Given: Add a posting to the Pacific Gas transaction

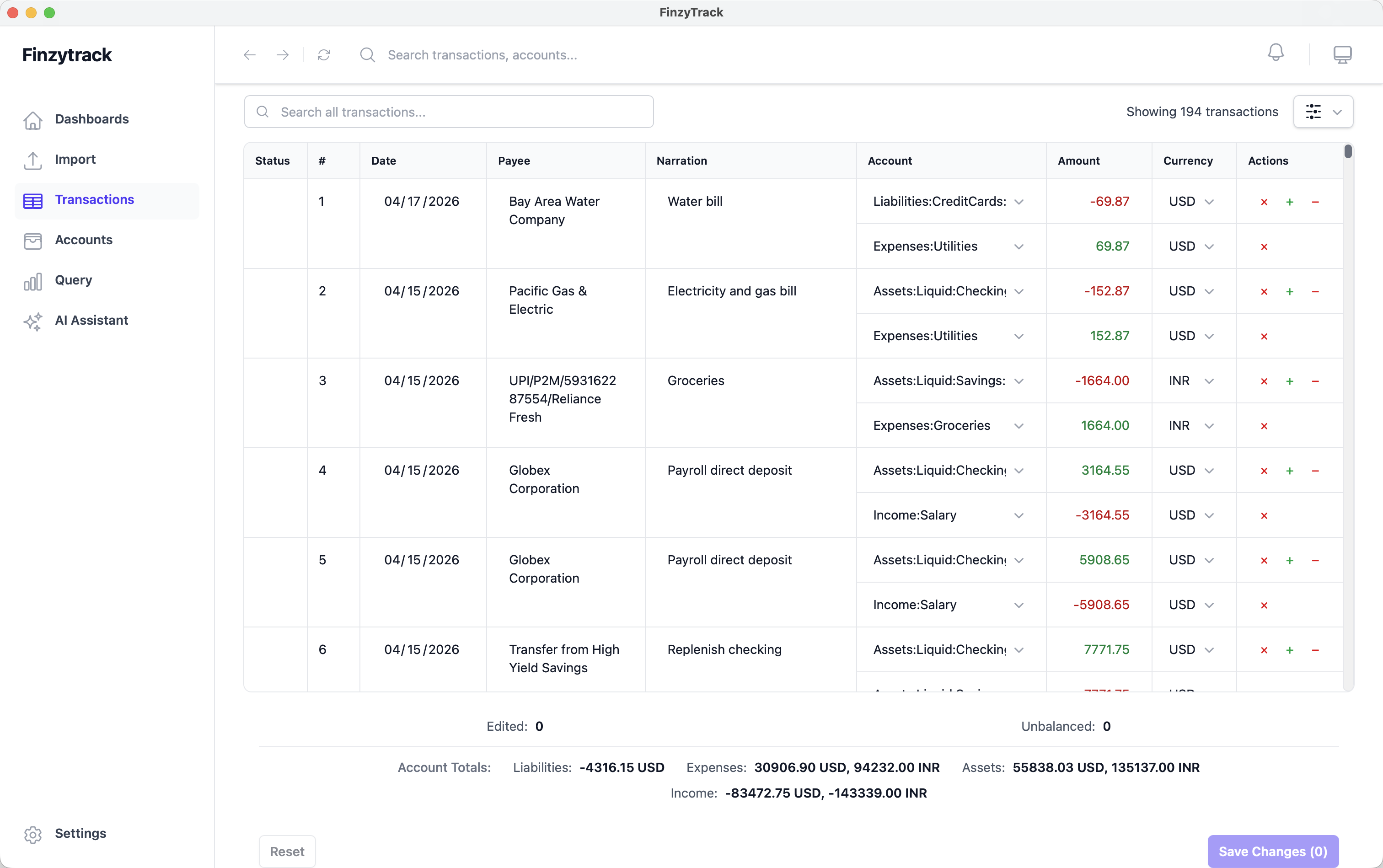Looking at the screenshot, I should point(1289,292).
